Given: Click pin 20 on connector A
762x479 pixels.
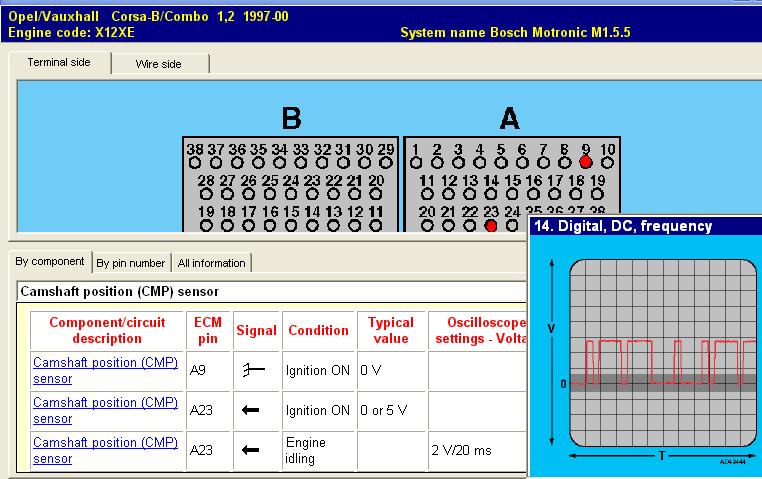Looking at the screenshot, I should [427, 225].
